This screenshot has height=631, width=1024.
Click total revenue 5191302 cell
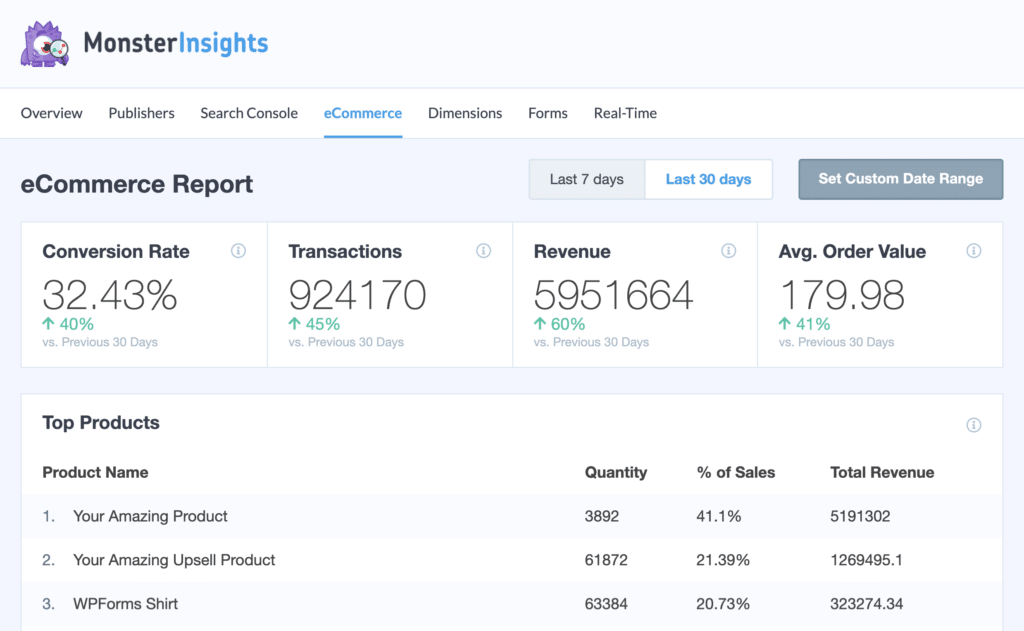pyautogui.click(x=860, y=516)
